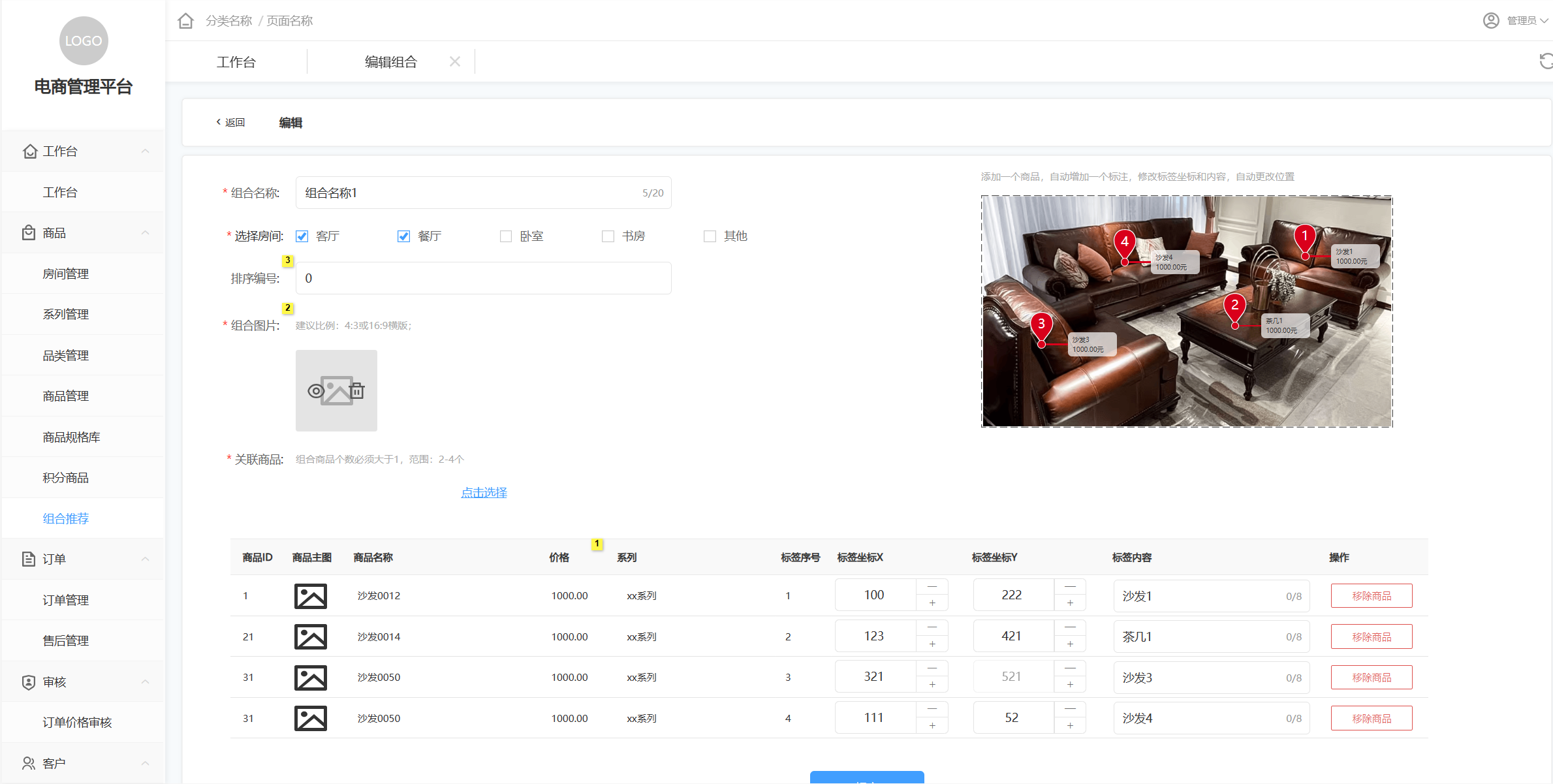Remove product in 沙发1 row

coord(1372,596)
